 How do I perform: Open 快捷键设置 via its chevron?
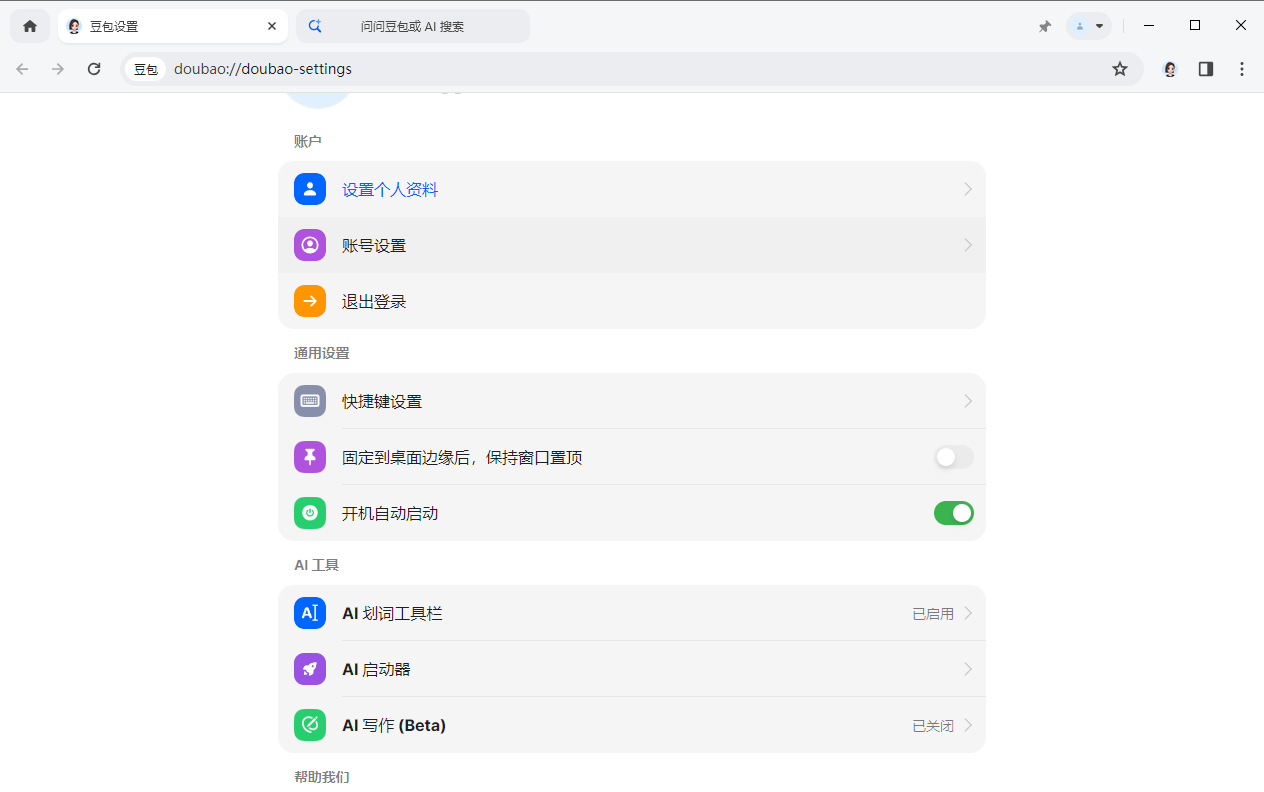click(967, 400)
